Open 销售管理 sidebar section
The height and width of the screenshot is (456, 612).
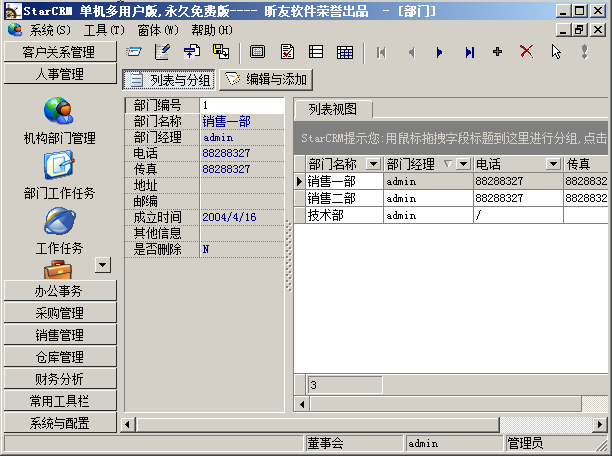[60, 335]
